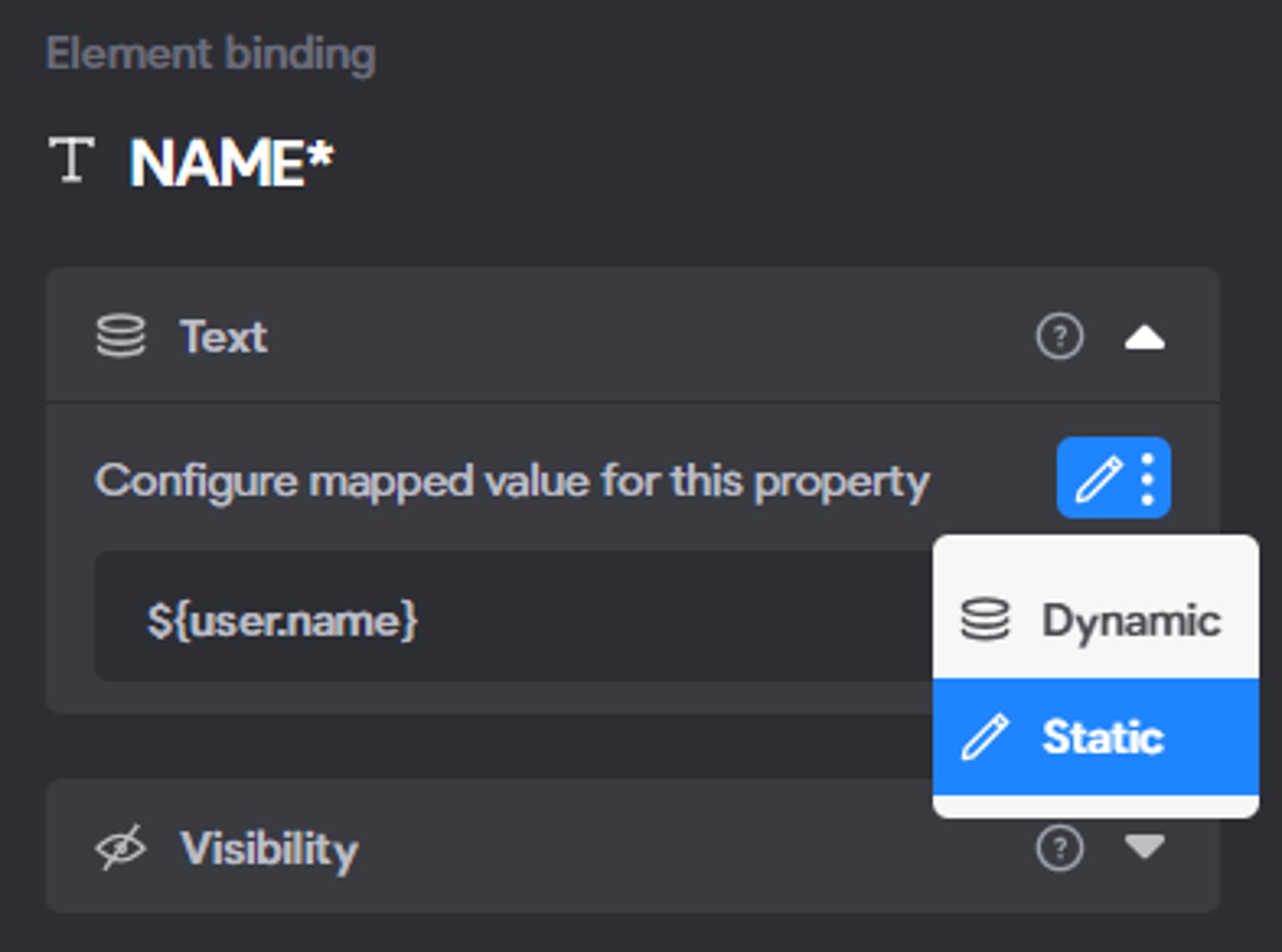Open the blue pencil binding mode button
The height and width of the screenshot is (952, 1282).
coord(1114,478)
